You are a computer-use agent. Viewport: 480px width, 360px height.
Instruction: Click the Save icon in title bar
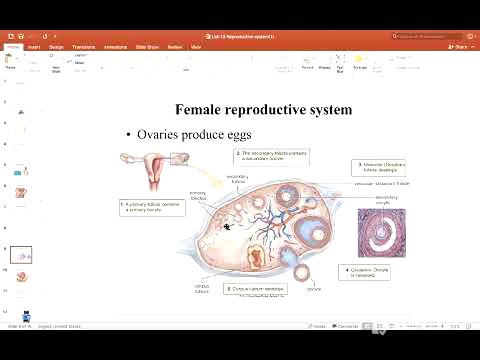(x=21, y=36)
